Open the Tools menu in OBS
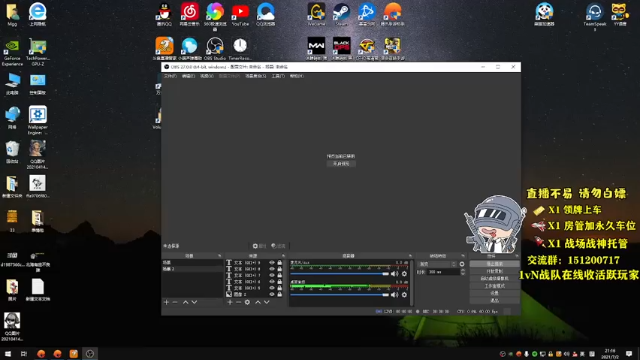 (x=278, y=76)
